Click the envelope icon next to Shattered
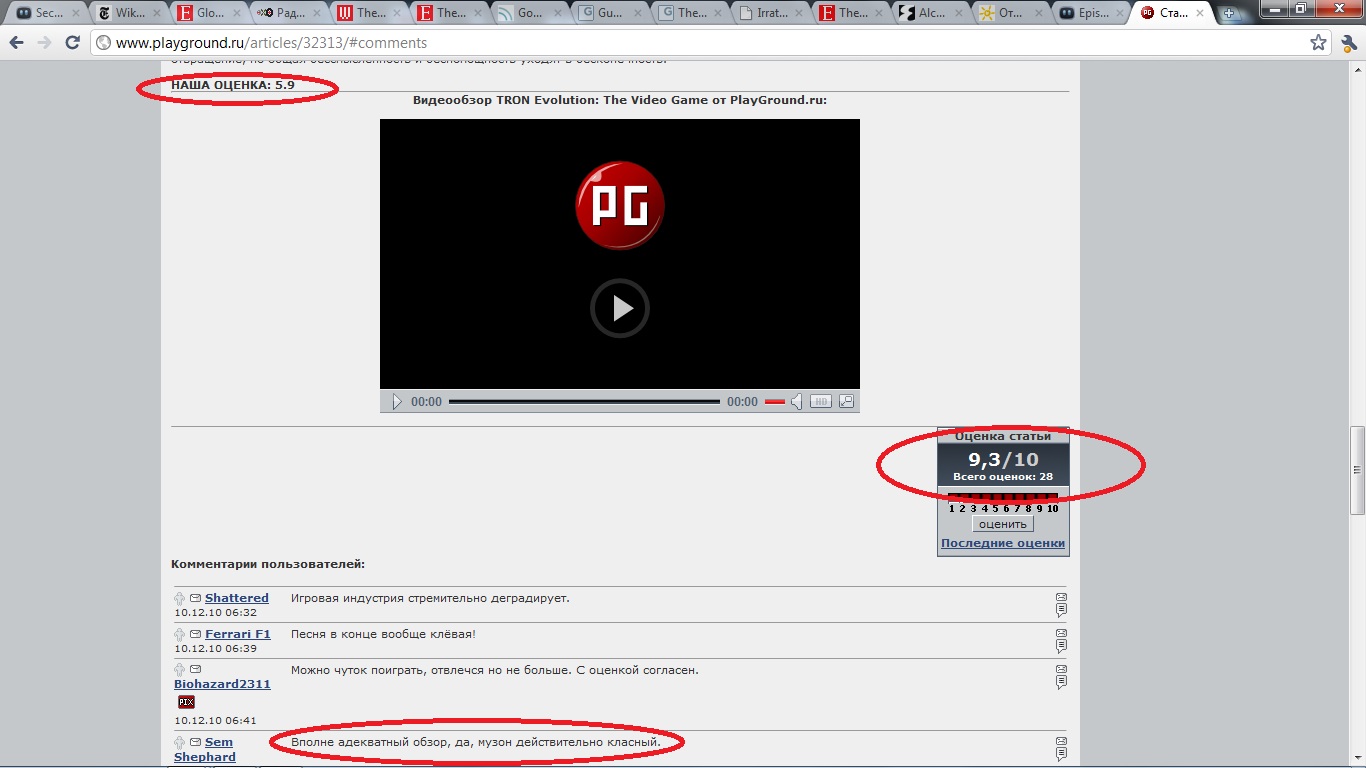This screenshot has width=1366, height=768. tap(196, 598)
